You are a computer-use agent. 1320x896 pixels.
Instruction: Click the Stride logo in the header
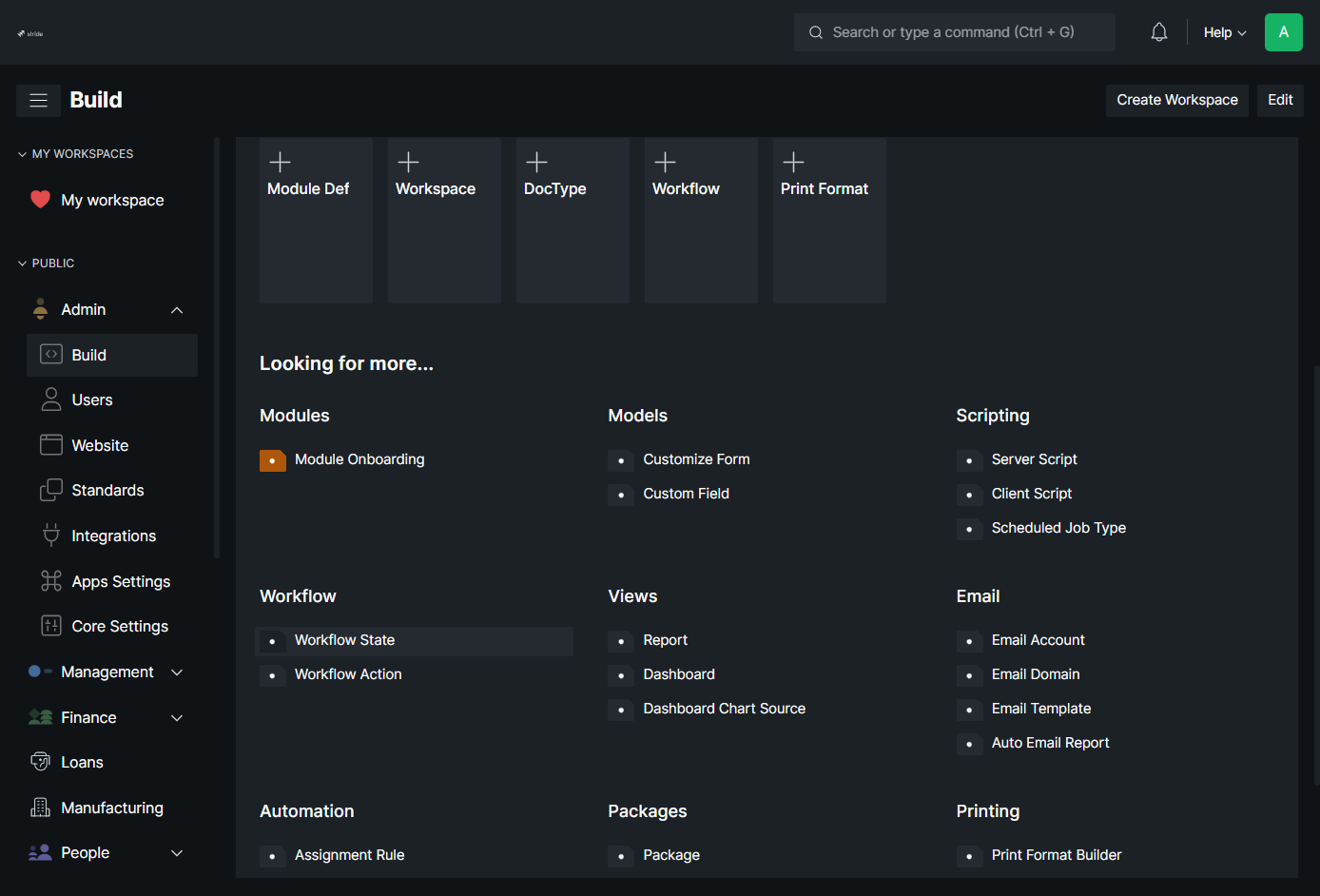[30, 33]
